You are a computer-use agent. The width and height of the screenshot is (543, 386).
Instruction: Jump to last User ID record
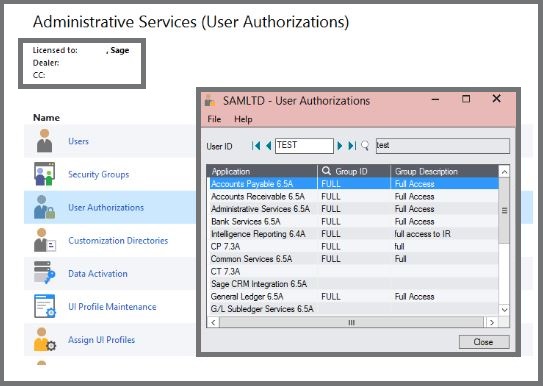pyautogui.click(x=352, y=146)
